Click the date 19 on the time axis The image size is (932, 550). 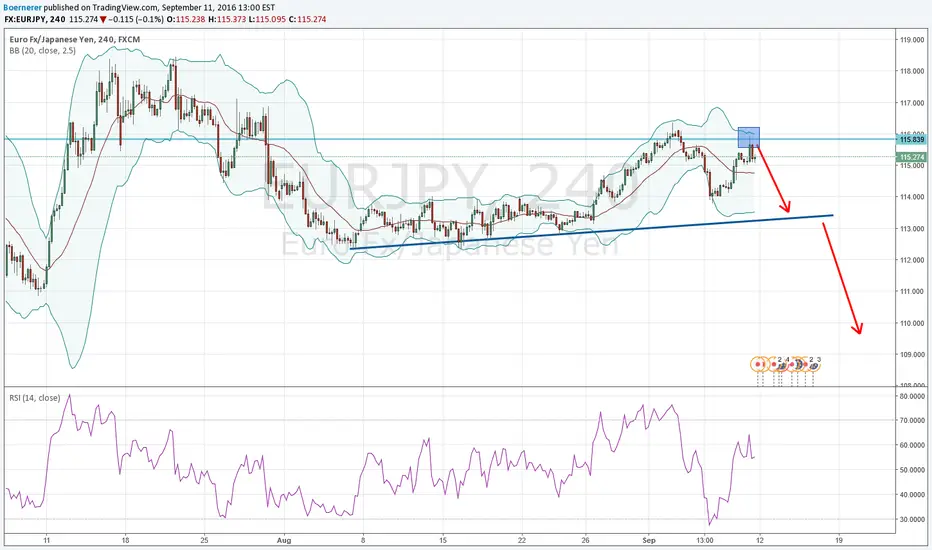(x=839, y=540)
